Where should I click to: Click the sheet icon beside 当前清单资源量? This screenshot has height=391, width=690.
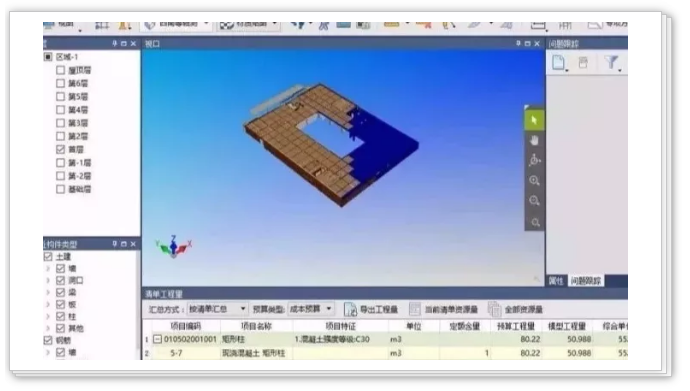pyautogui.click(x=415, y=309)
